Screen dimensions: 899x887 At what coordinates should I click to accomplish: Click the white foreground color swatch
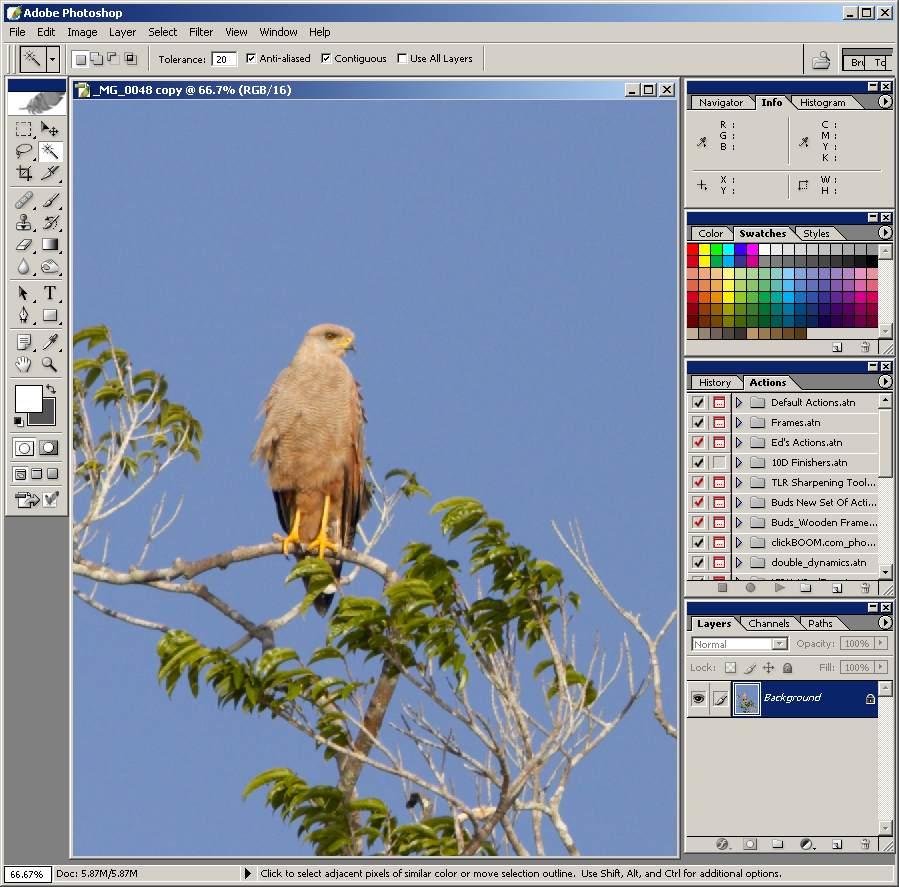point(29,398)
